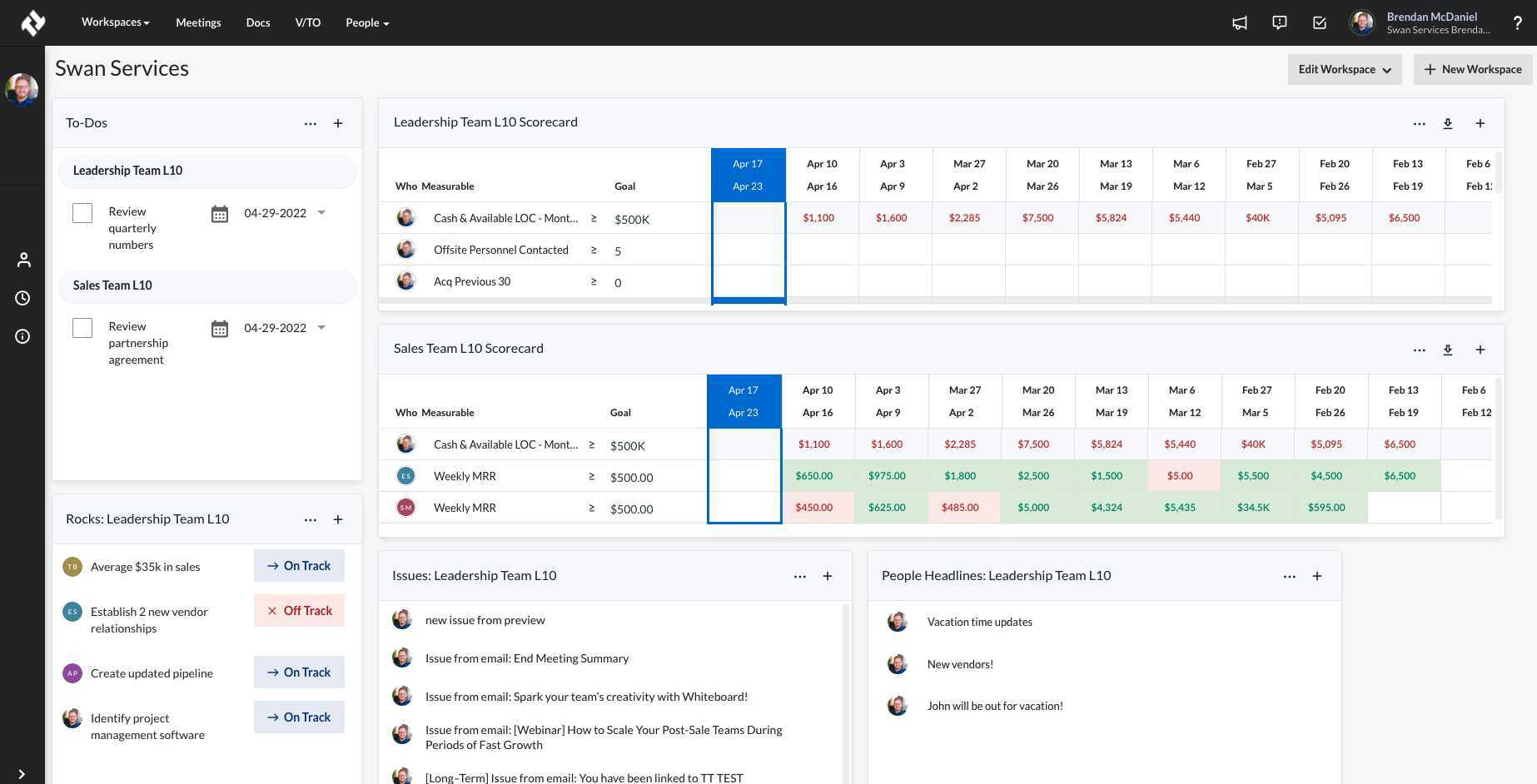Click the megaphone announcements icon in top bar
The width and height of the screenshot is (1537, 784).
click(1240, 22)
